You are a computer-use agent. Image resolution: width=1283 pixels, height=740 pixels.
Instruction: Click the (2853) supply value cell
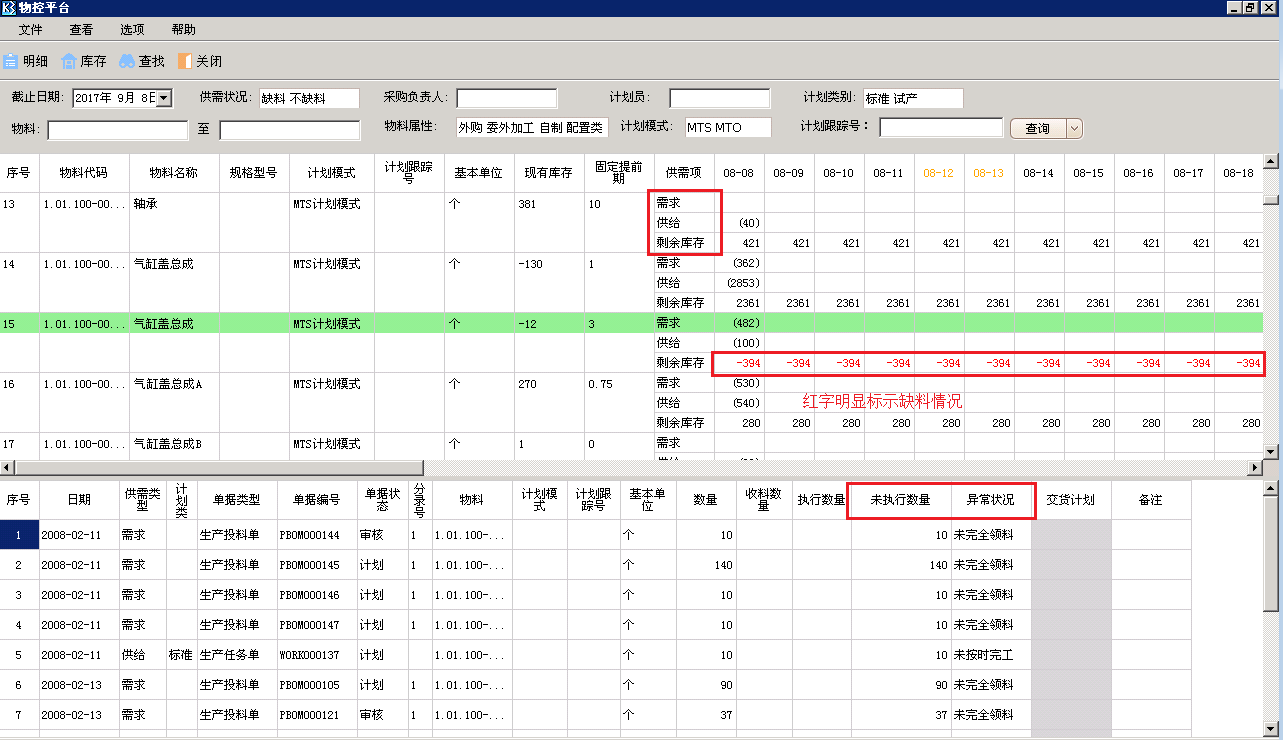pyautogui.click(x=739, y=283)
